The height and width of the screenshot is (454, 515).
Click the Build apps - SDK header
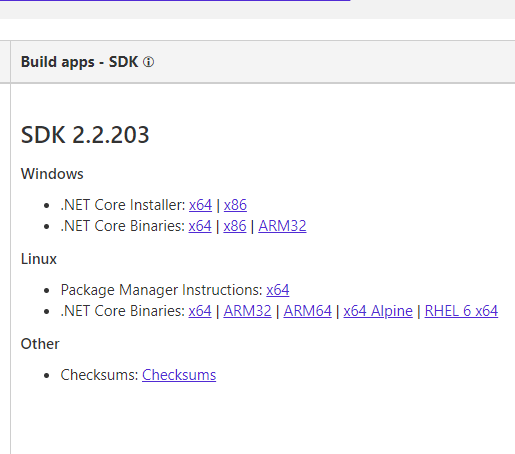pyautogui.click(x=79, y=62)
